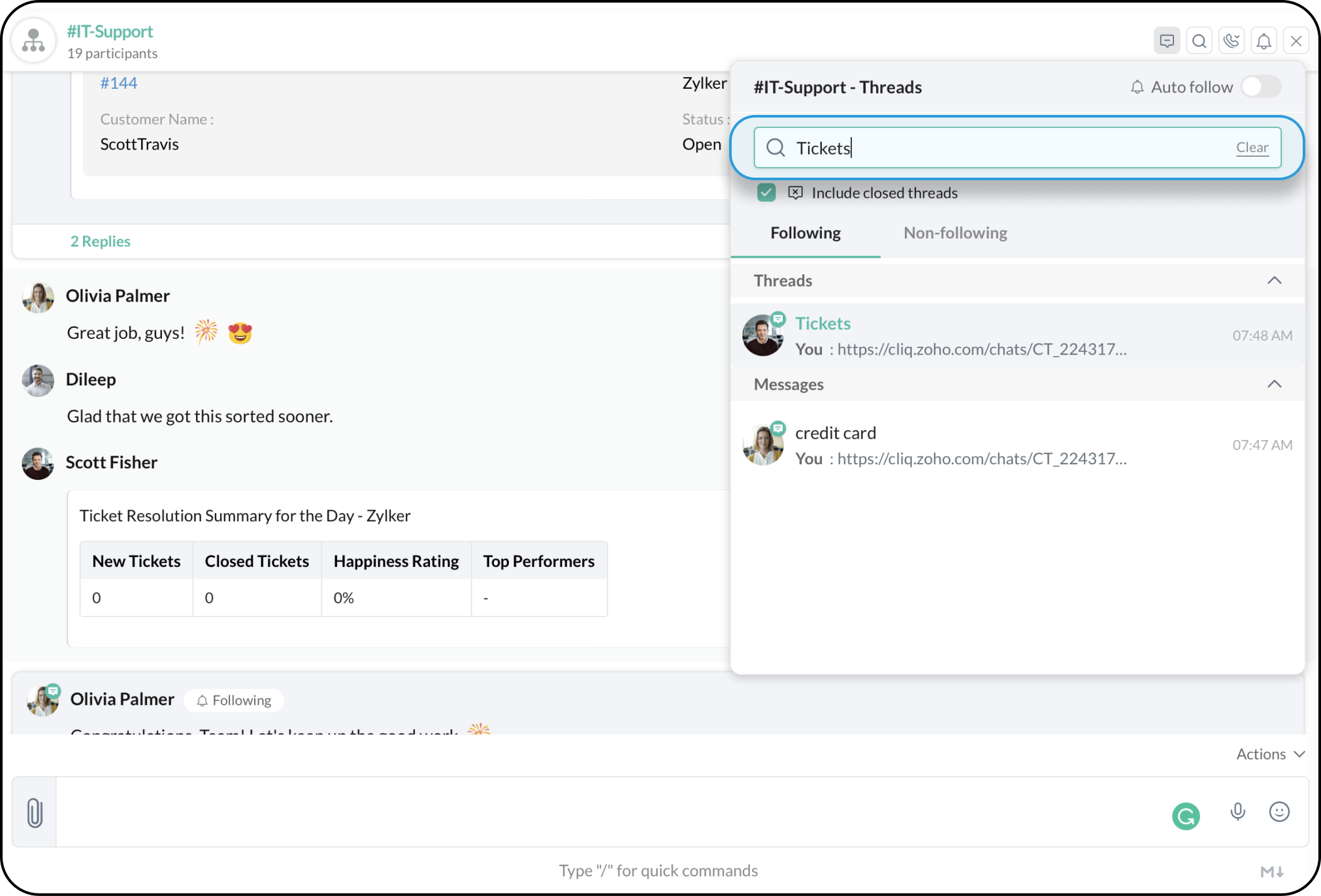This screenshot has width=1321, height=896.
Task: Start a call using the phone icon
Action: pyautogui.click(x=1231, y=41)
